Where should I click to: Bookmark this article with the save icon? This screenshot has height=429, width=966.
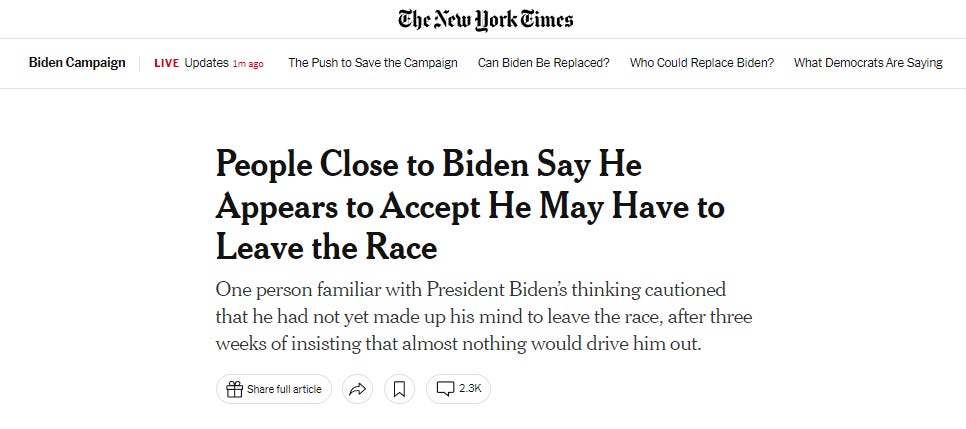[399, 389]
